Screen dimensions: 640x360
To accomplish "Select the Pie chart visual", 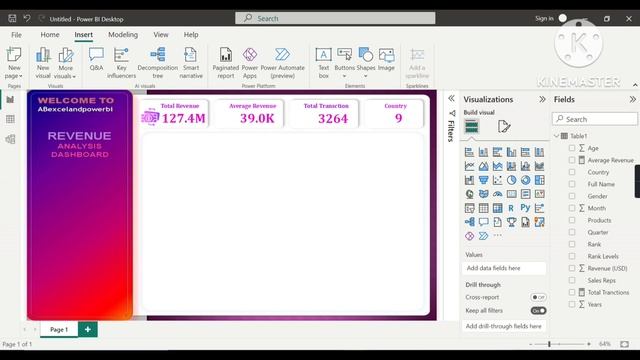I will (511, 180).
